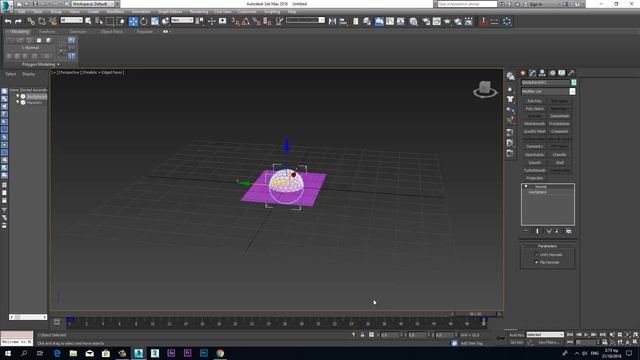Open the reference coordinate system dropdown

tap(182, 20)
